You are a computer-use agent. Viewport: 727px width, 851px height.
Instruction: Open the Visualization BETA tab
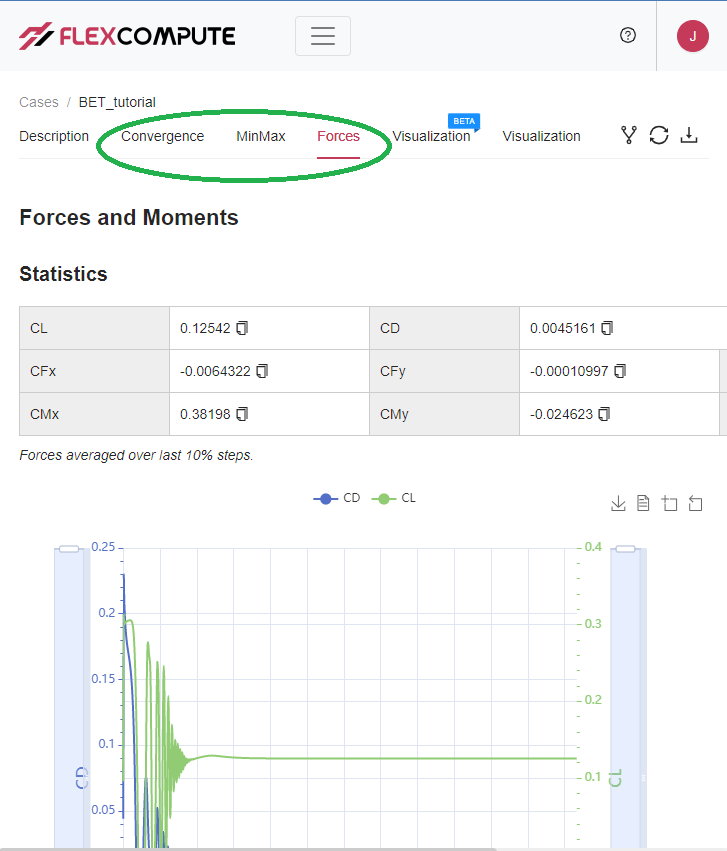431,136
